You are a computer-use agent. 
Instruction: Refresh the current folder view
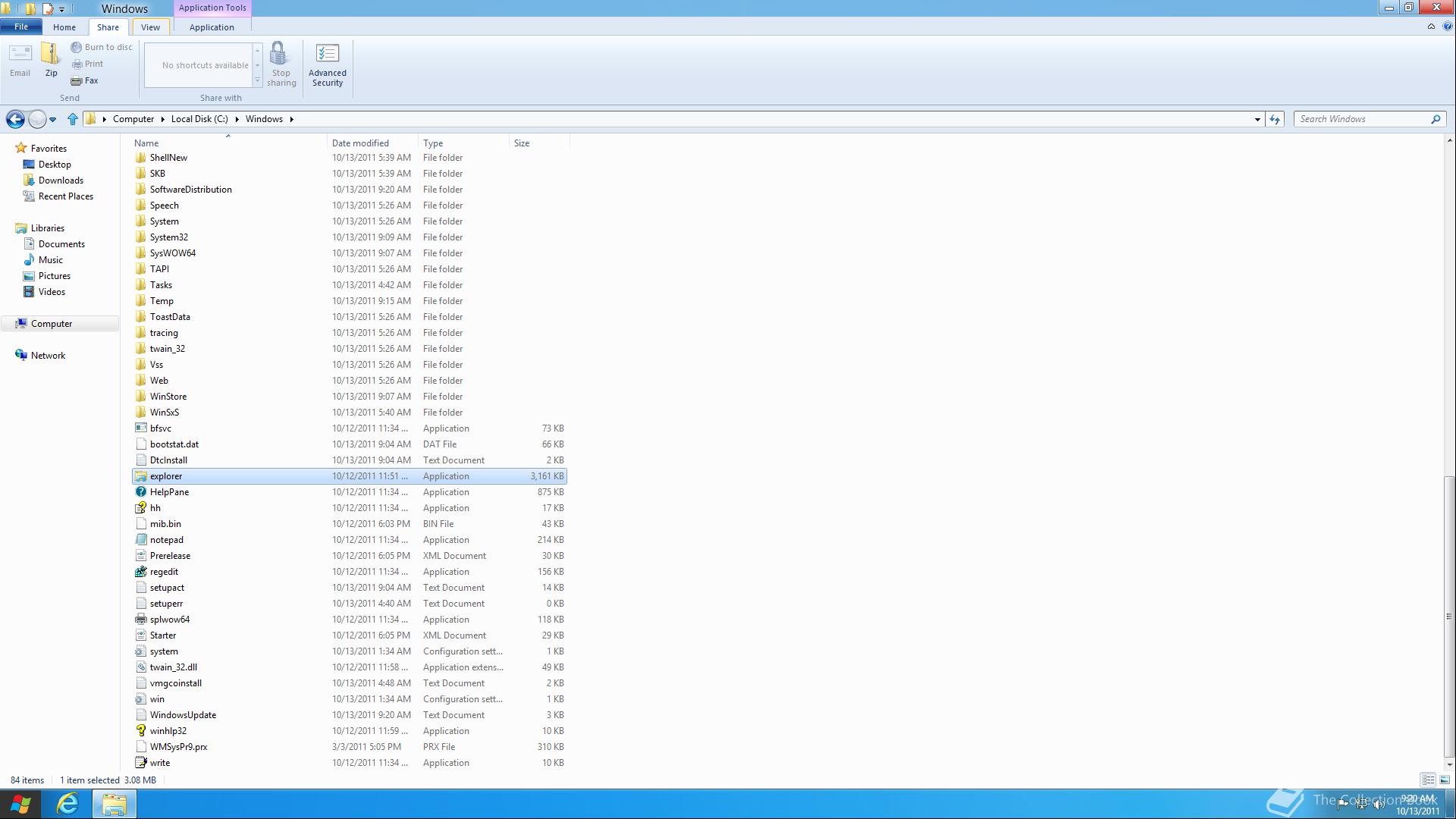1275,119
